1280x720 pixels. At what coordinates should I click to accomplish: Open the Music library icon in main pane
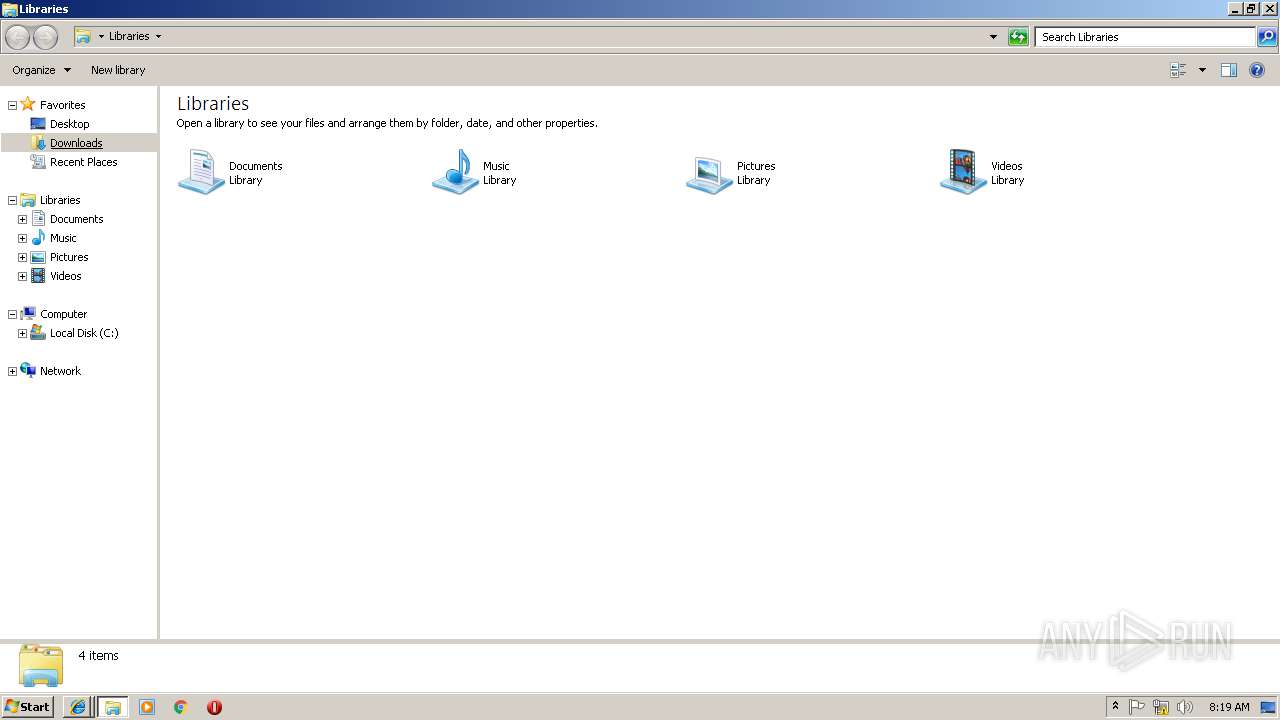[x=455, y=172]
